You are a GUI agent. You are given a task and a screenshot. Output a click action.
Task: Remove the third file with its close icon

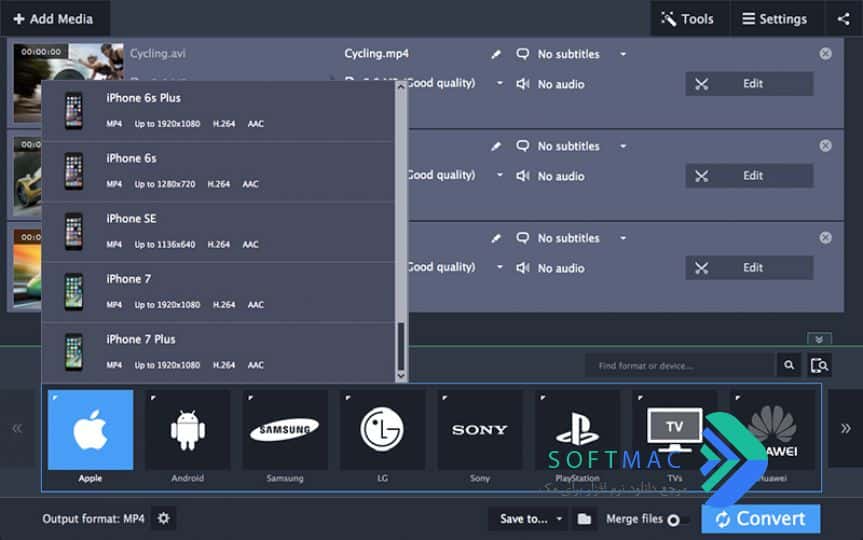tap(825, 237)
